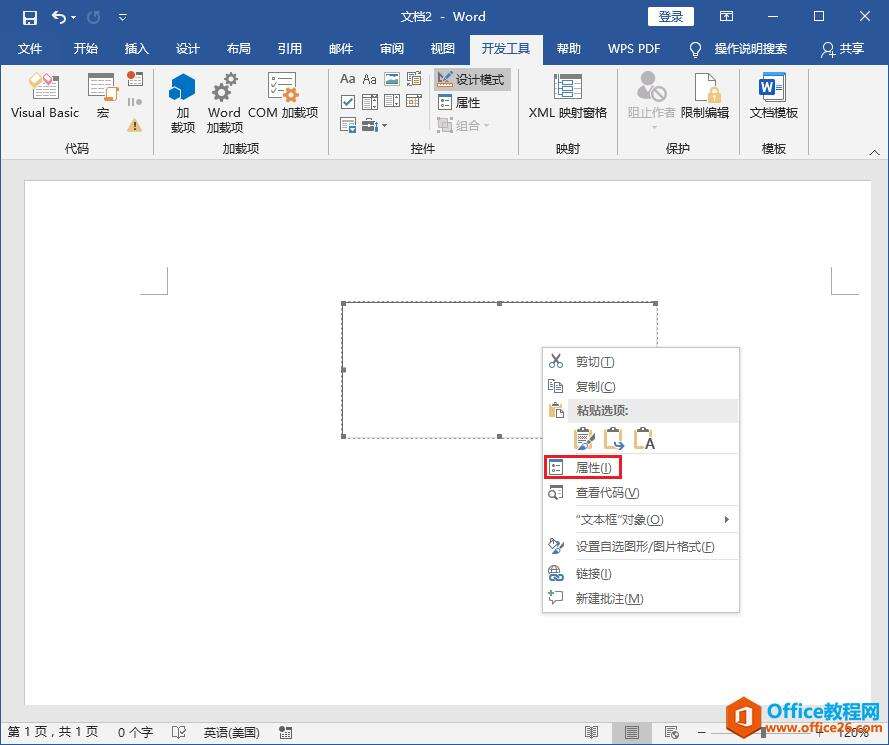The image size is (889, 745).
Task: Open COM 加载项 dialog
Action: [x=283, y=96]
